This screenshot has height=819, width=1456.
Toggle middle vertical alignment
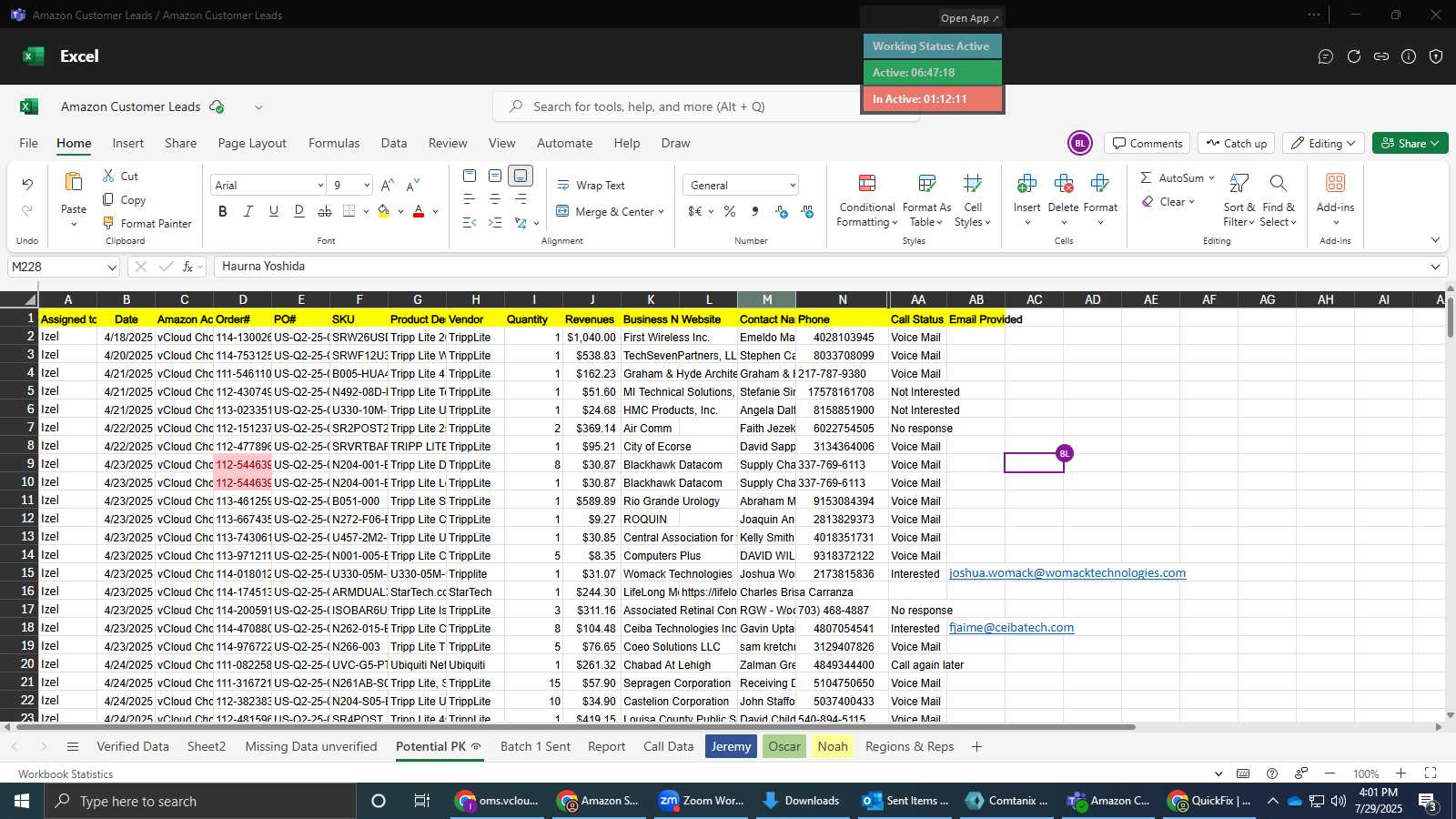(495, 176)
